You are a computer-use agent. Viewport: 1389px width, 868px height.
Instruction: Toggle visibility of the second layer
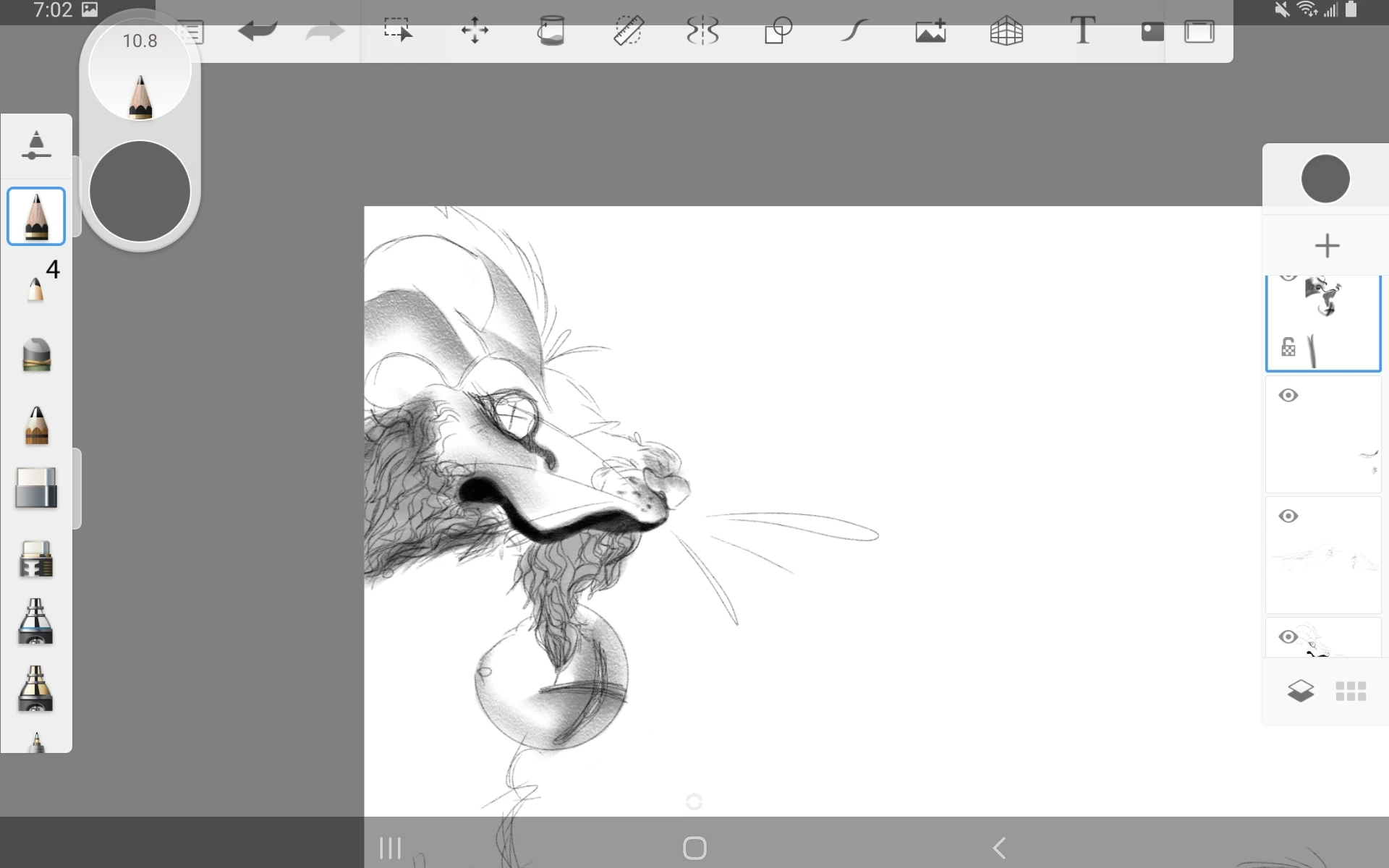tap(1288, 395)
